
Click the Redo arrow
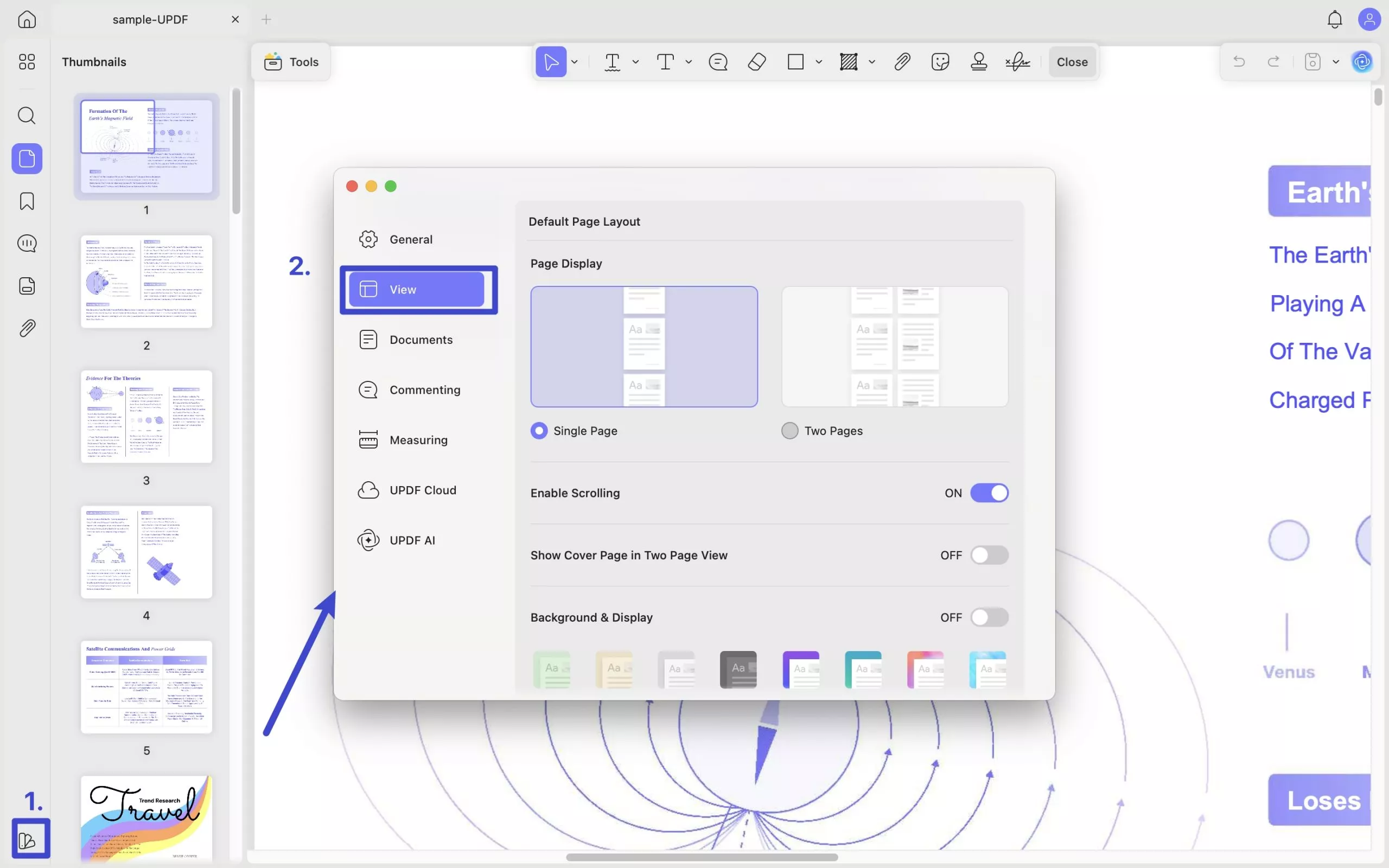tap(1273, 62)
